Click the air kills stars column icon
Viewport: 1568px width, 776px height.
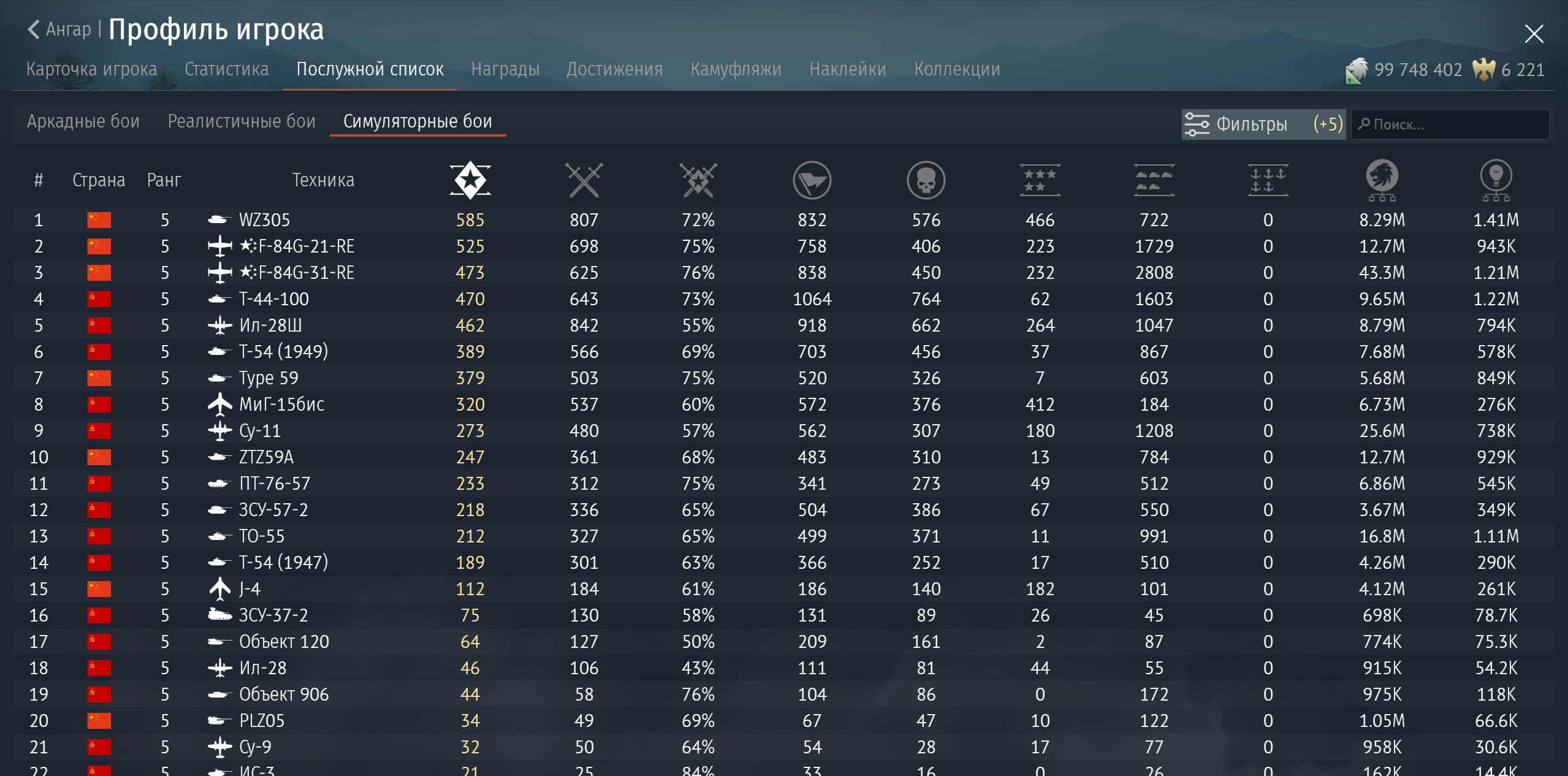click(x=1040, y=180)
